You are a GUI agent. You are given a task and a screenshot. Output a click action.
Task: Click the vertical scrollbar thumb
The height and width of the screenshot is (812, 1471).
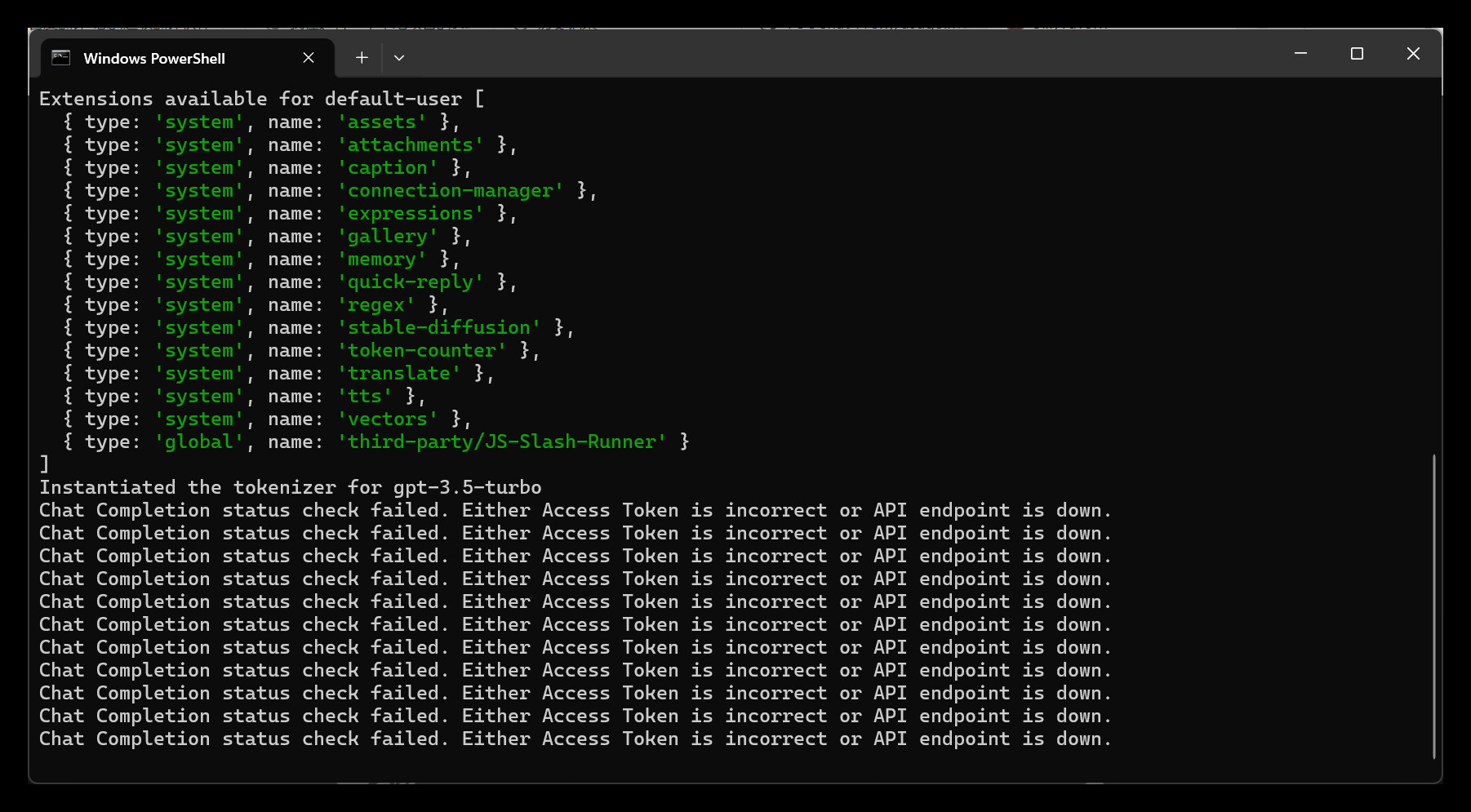coord(1433,606)
